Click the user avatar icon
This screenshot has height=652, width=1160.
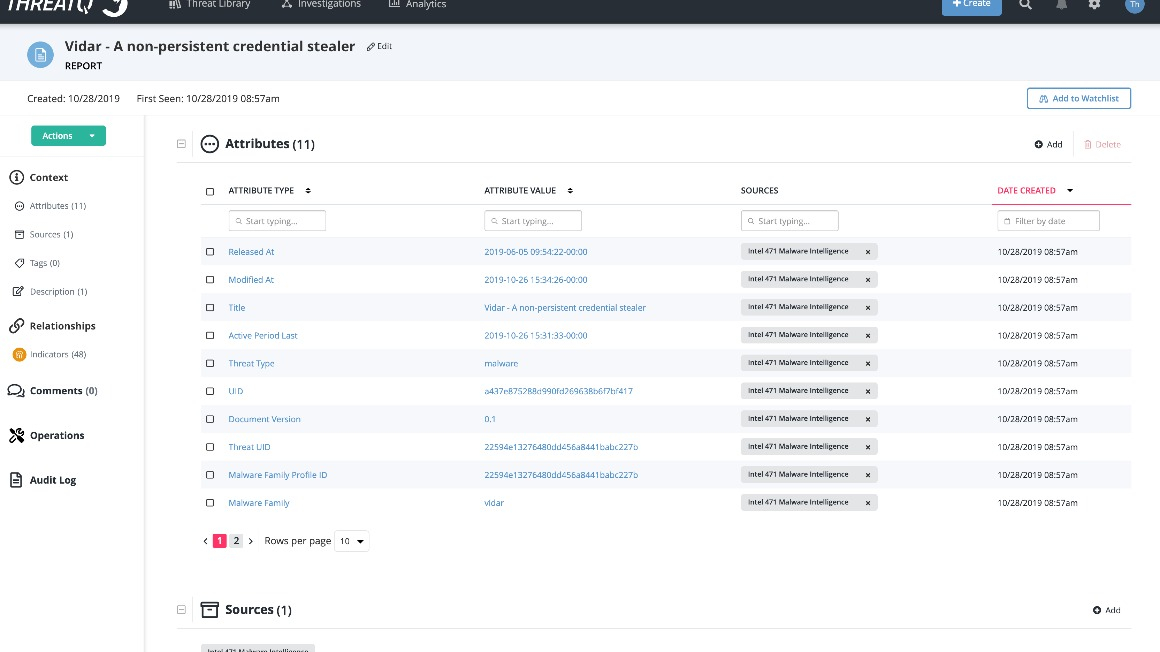point(1133,5)
